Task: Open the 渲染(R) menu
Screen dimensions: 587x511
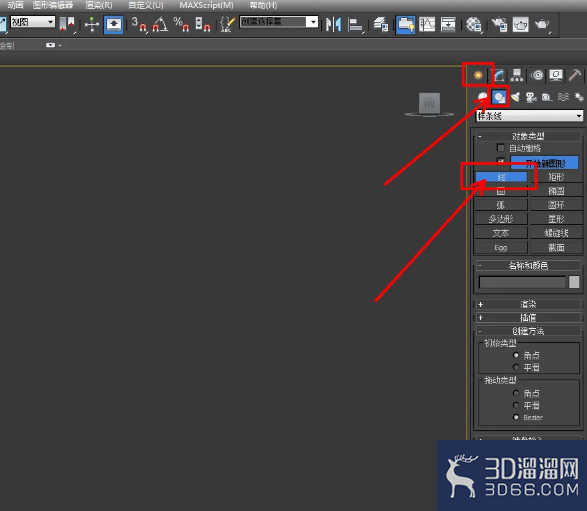Action: pos(99,5)
